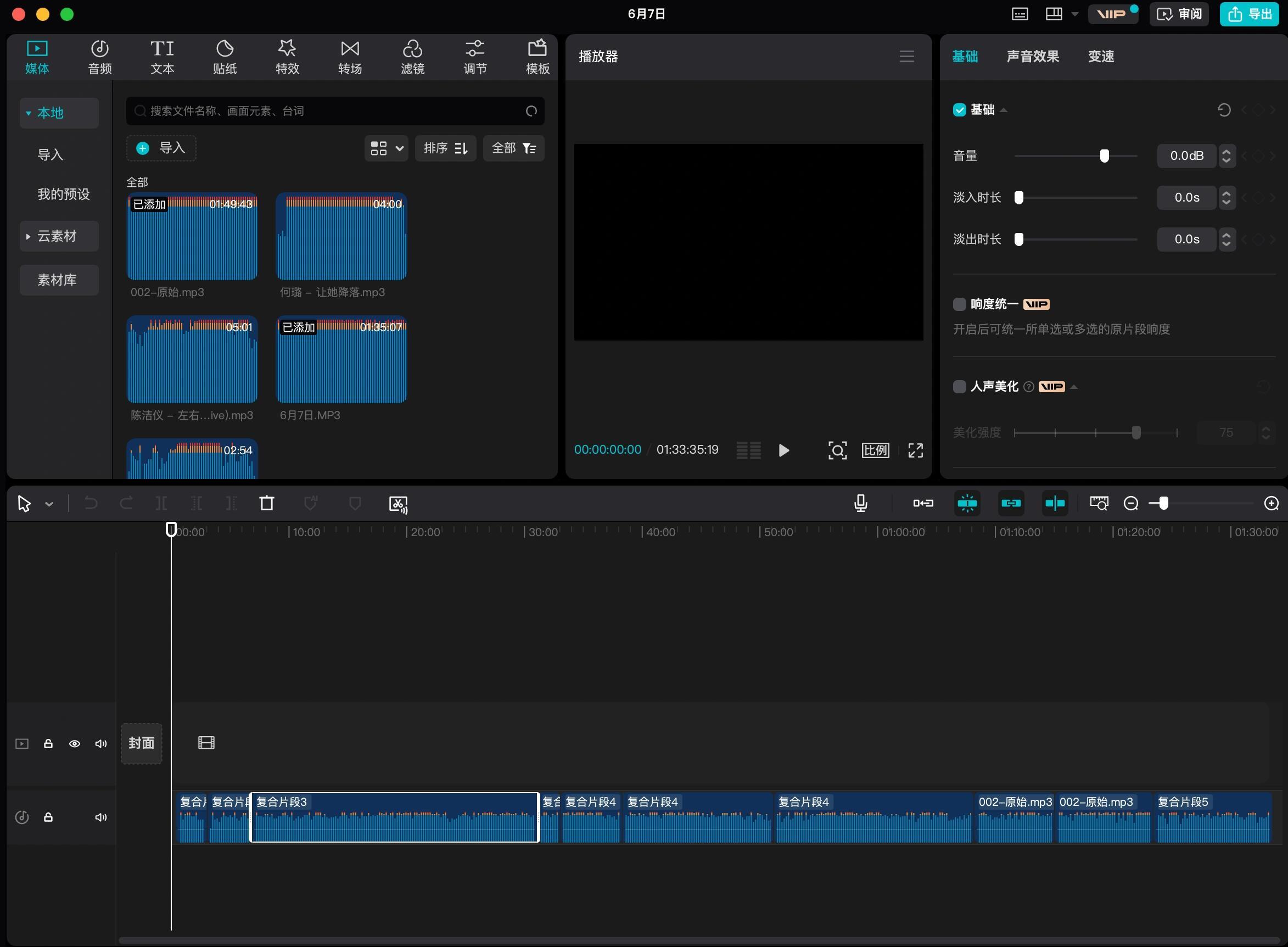
Task: Enter fullscreen preview mode
Action: click(x=916, y=450)
